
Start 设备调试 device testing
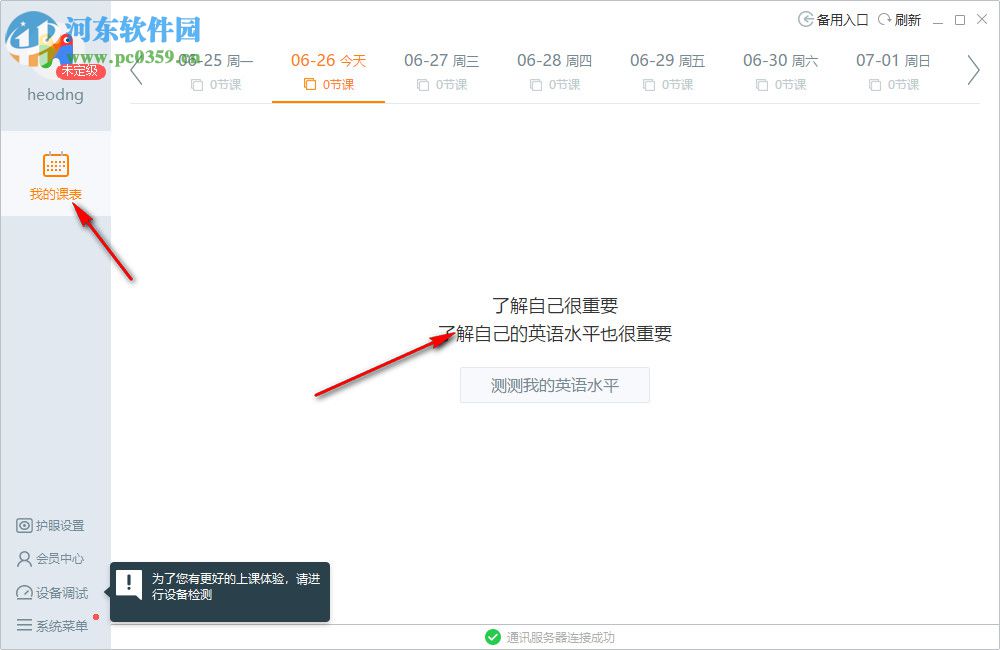pos(52,593)
